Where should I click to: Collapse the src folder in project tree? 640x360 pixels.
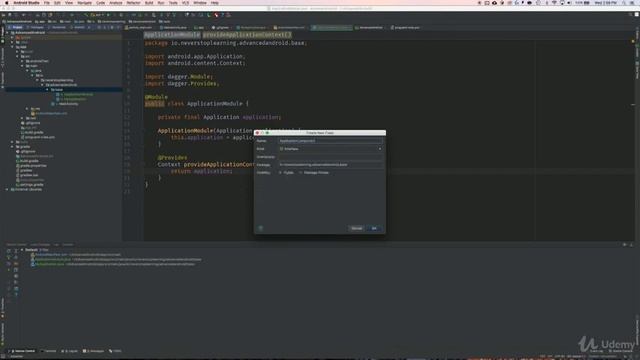[17, 56]
